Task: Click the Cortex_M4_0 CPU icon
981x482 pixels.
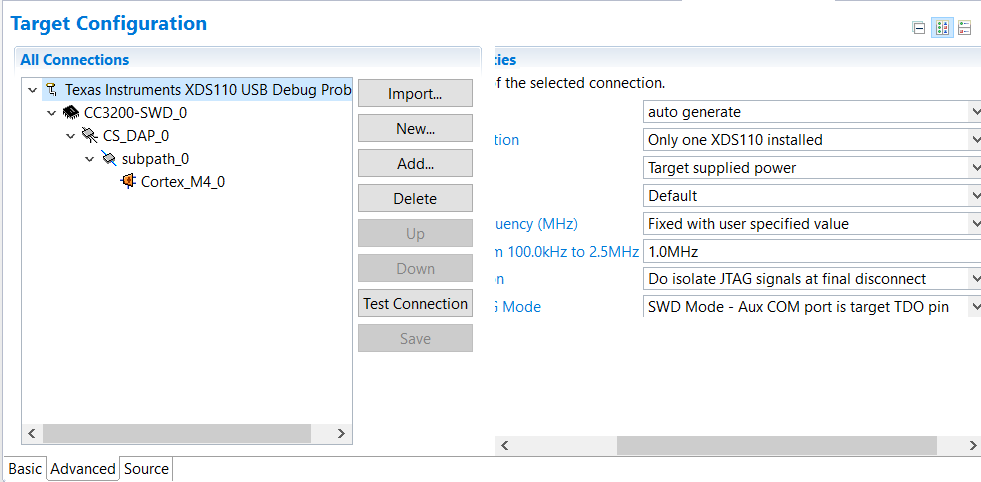Action: point(128,182)
